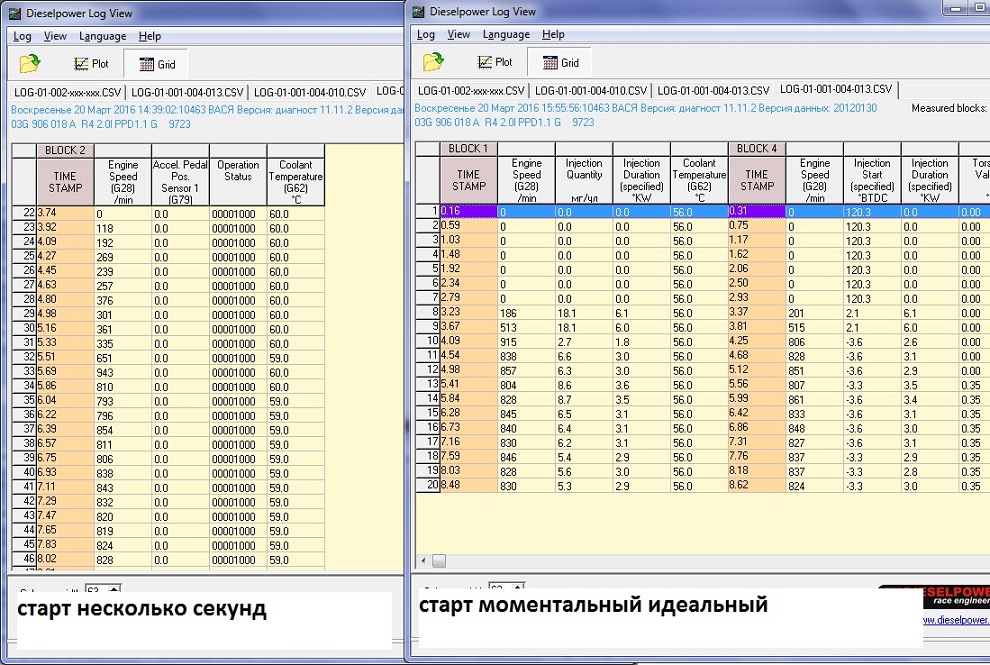The height and width of the screenshot is (665, 990).
Task: Click the app icon in the right window's title bar
Action: click(x=417, y=12)
